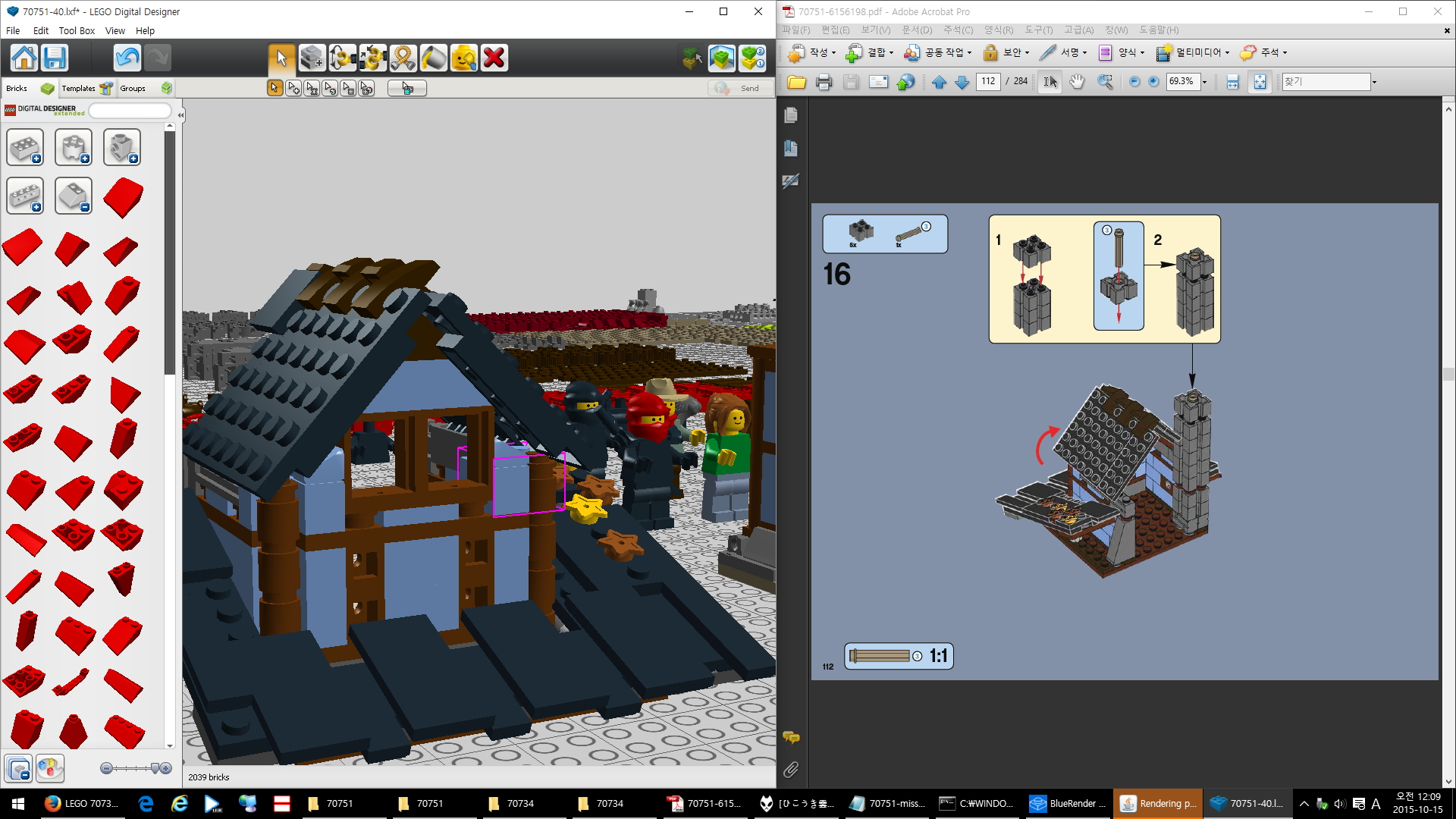Toggle color selection tool
Screen dimensions: 1456x819
pyautogui.click(x=330, y=89)
